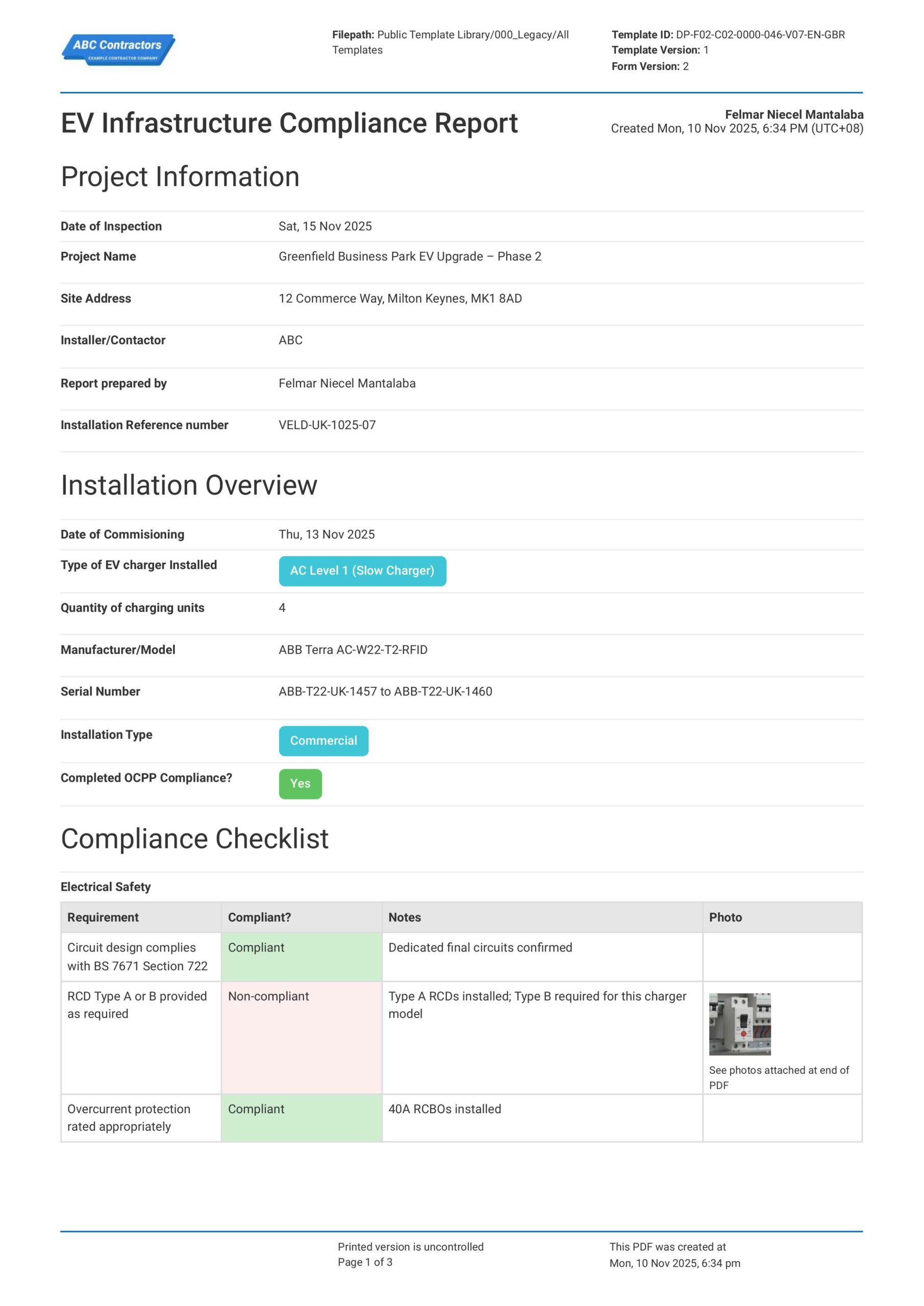Select the Commercial installation type tag

323,741
